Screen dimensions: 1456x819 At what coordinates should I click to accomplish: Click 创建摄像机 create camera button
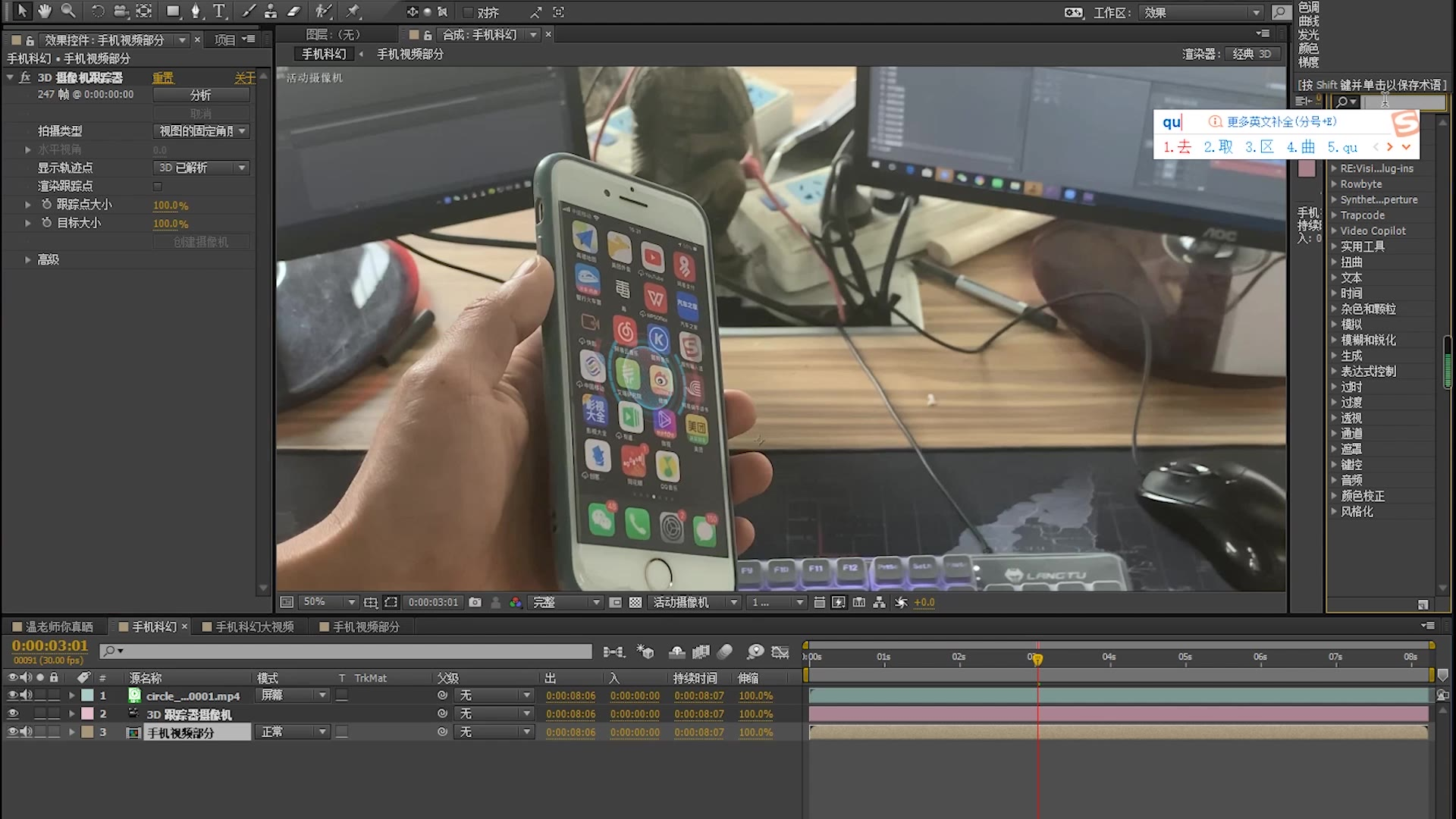click(x=200, y=241)
